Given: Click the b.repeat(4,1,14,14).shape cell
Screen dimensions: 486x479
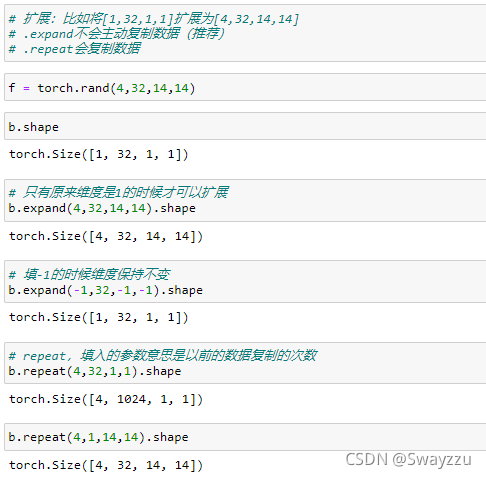Looking at the screenshot, I should tap(245, 437).
